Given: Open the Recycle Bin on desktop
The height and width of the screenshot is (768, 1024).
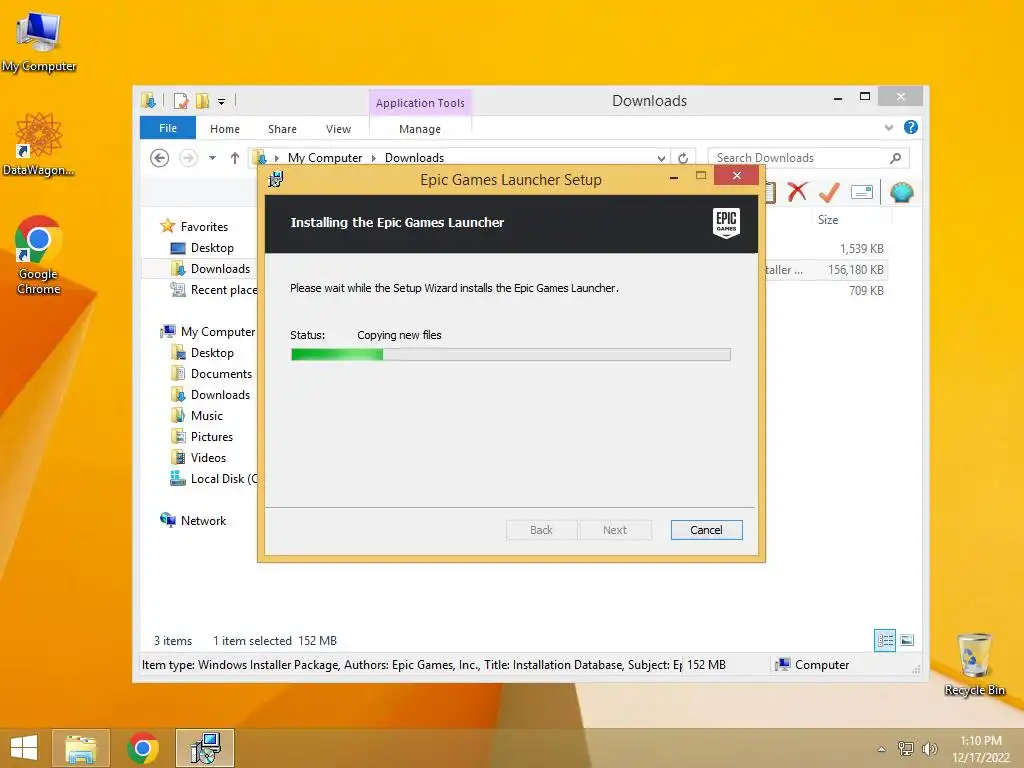Looking at the screenshot, I should 974,664.
